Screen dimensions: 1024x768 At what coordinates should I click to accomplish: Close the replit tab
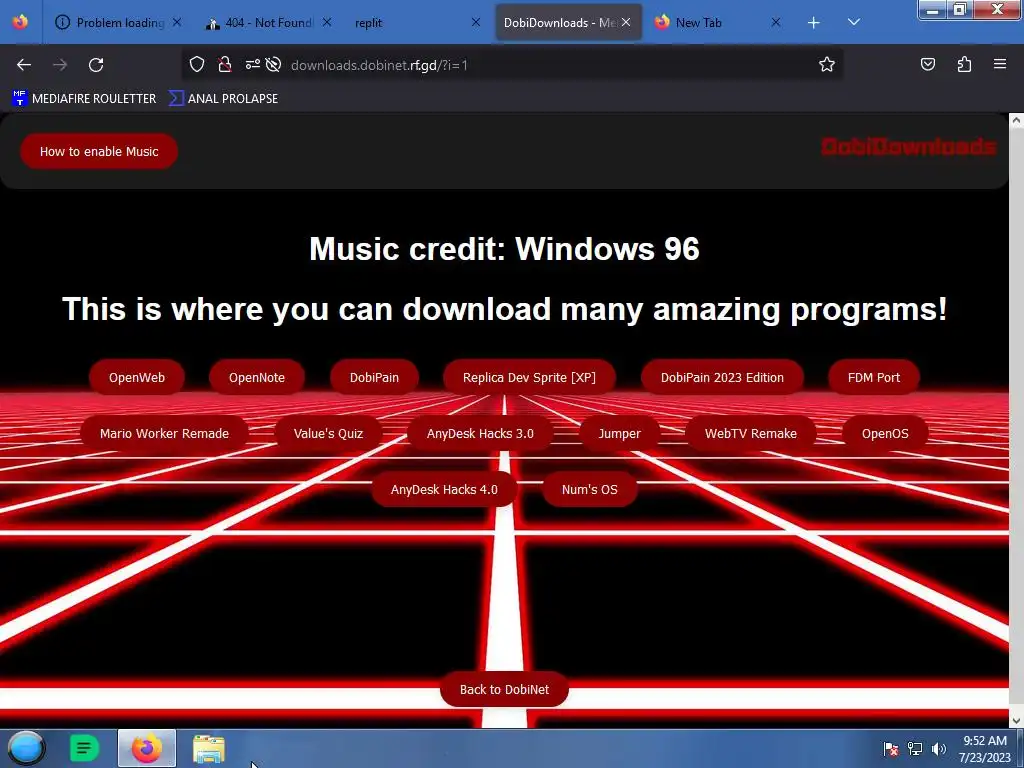(x=476, y=22)
